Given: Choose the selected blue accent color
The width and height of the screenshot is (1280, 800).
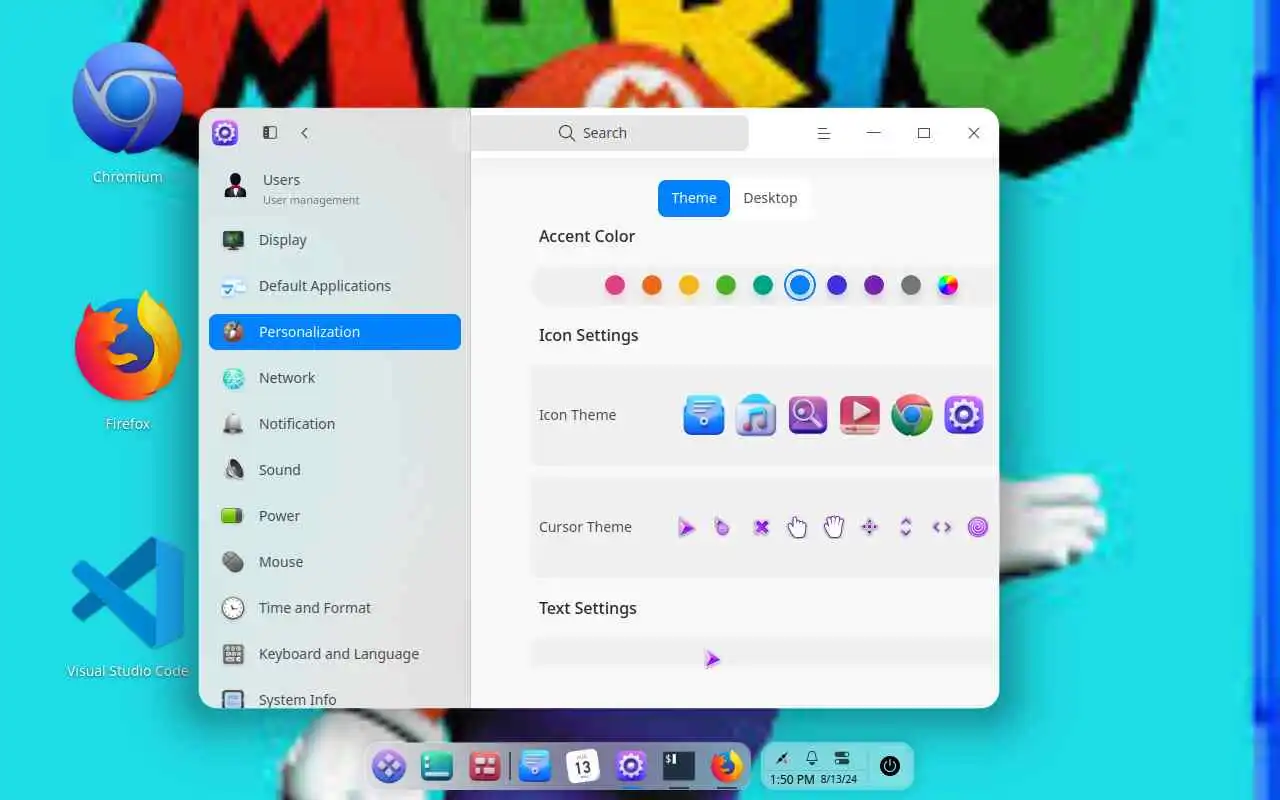Looking at the screenshot, I should pos(800,286).
